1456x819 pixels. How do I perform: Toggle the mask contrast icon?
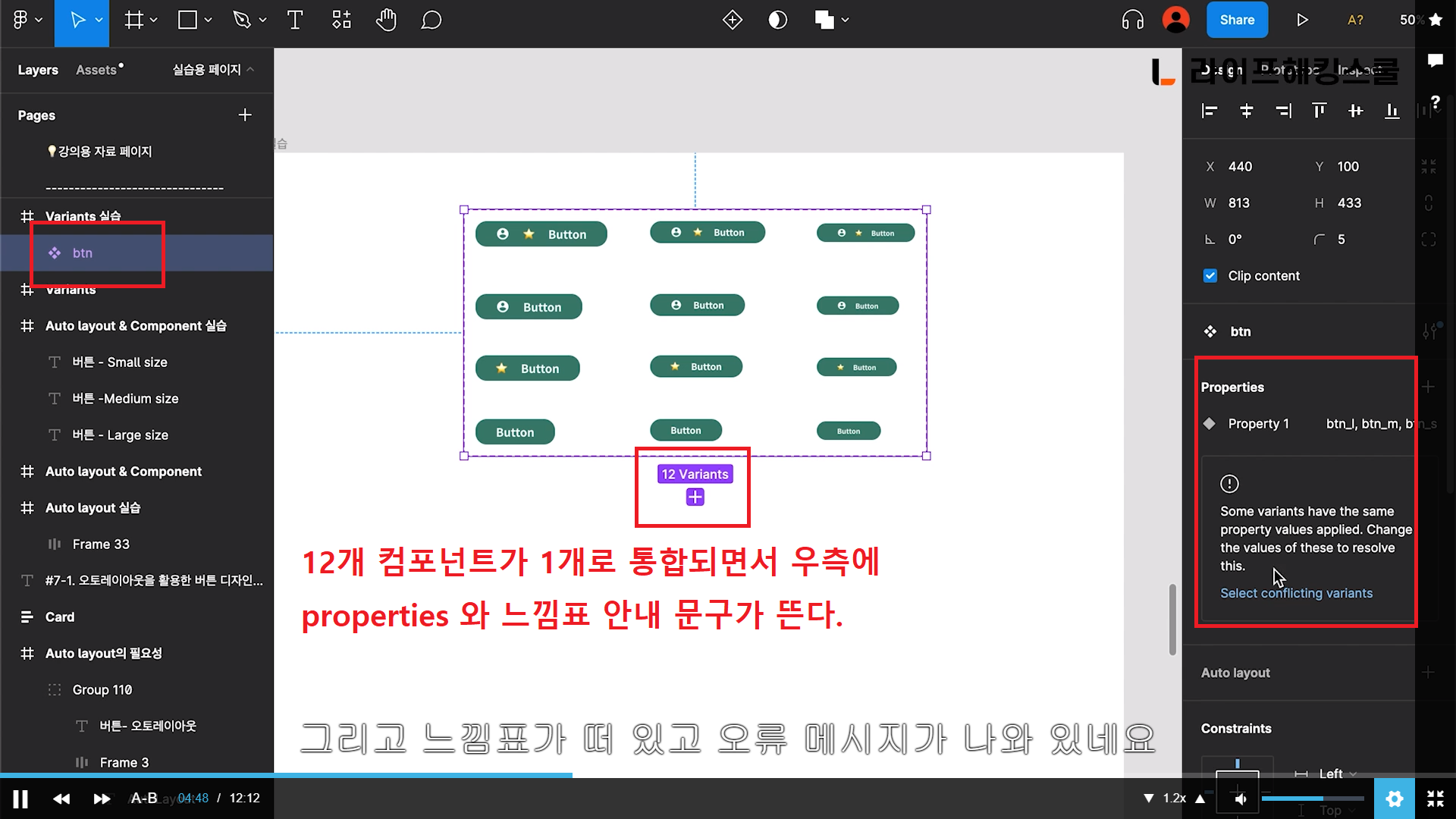(x=777, y=20)
